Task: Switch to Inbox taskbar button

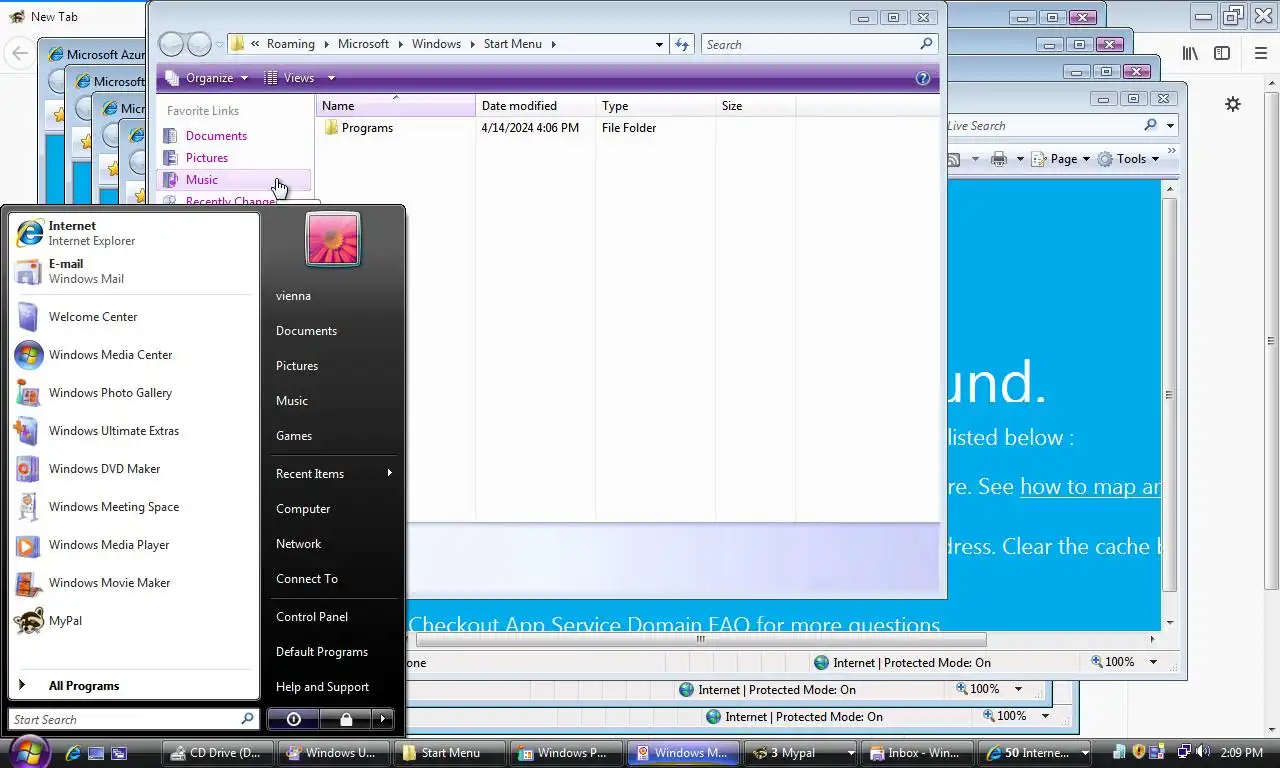Action: [x=916, y=753]
